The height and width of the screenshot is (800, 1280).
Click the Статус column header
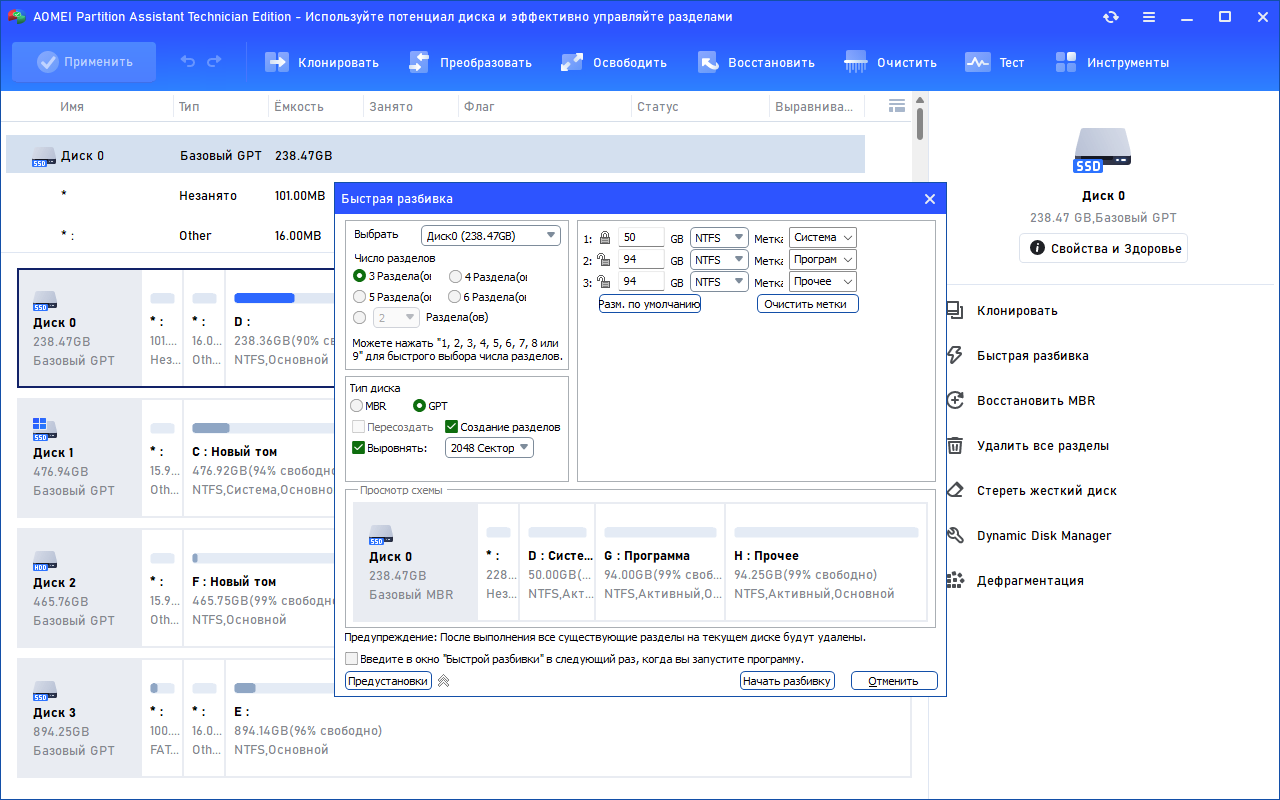[657, 106]
